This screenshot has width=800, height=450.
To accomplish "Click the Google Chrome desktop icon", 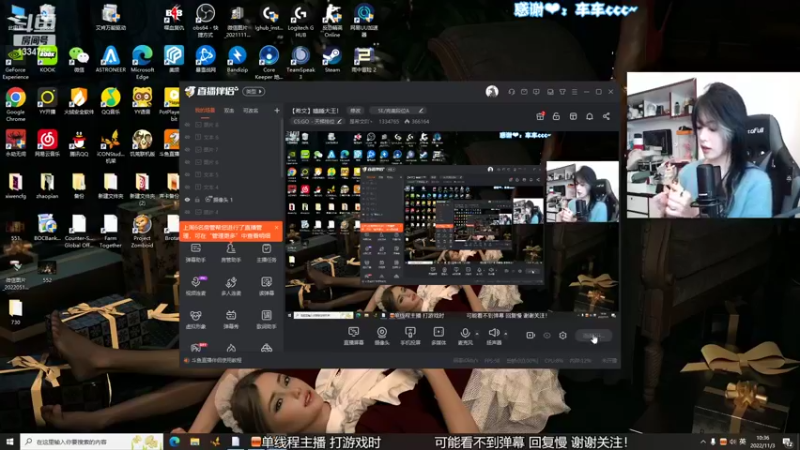I will pyautogui.click(x=16, y=105).
